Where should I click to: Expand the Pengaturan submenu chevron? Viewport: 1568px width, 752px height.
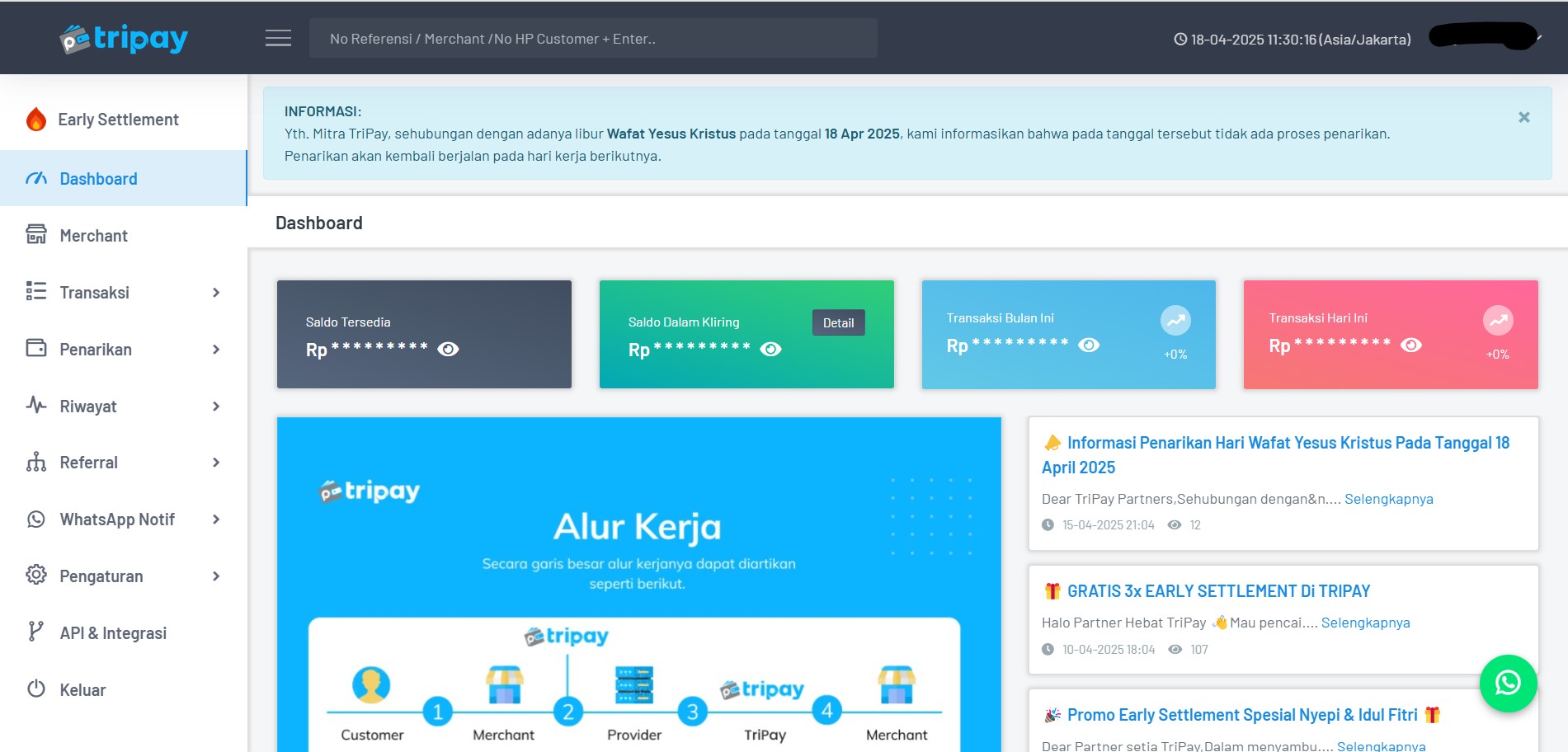pyautogui.click(x=216, y=576)
